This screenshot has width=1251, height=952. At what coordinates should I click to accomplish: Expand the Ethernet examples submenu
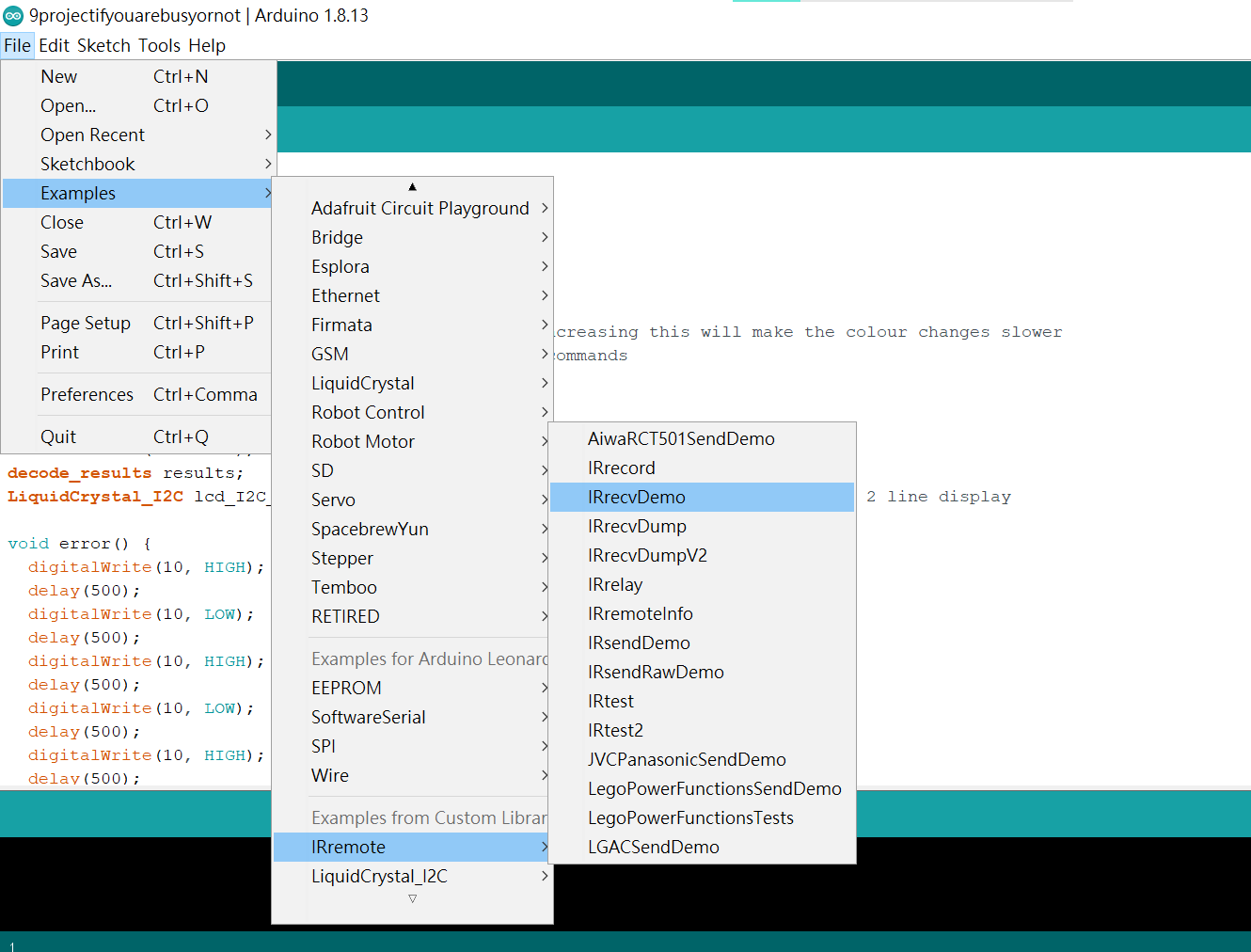coord(412,295)
